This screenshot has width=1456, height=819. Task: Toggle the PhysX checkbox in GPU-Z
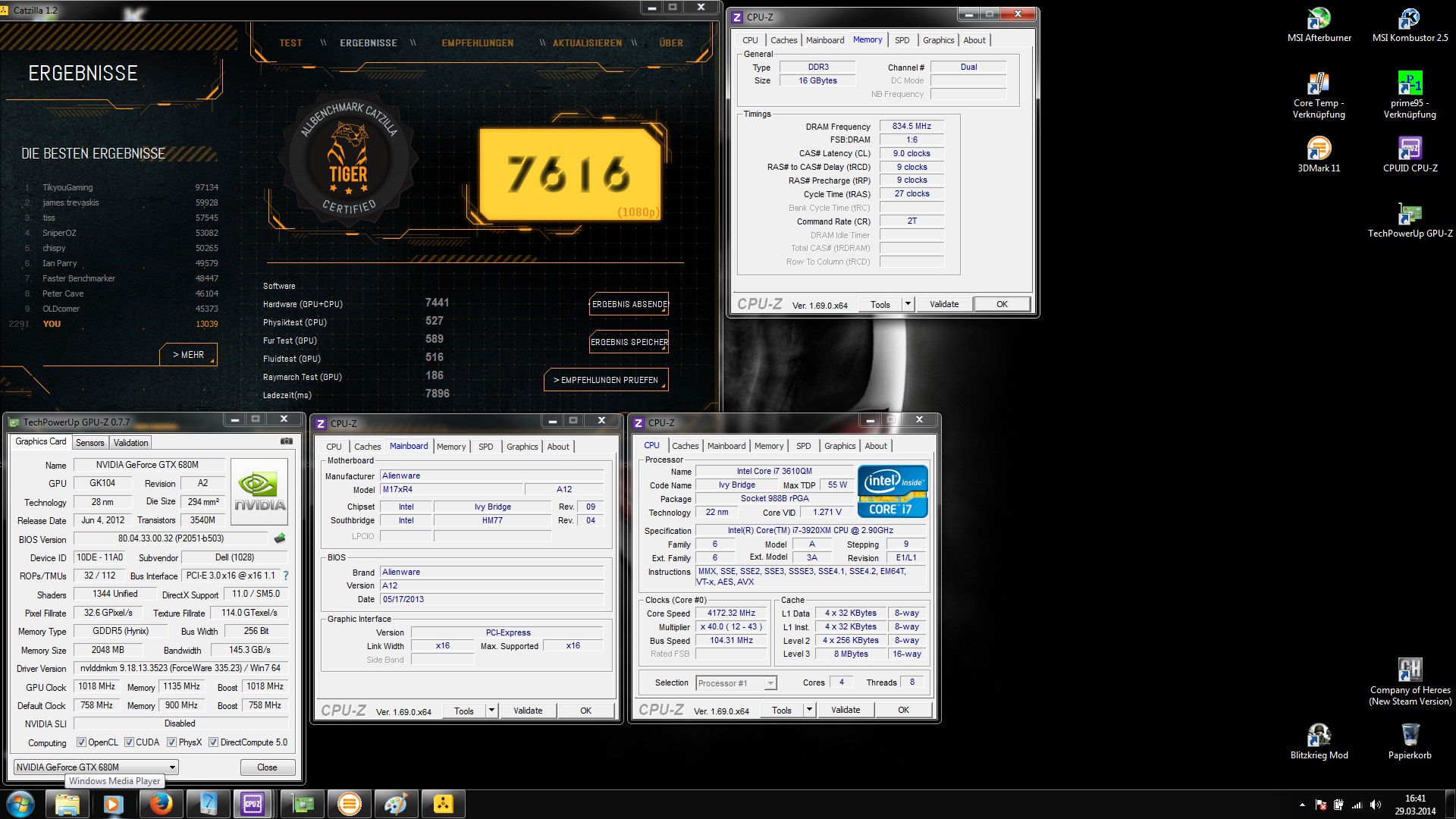pyautogui.click(x=171, y=742)
